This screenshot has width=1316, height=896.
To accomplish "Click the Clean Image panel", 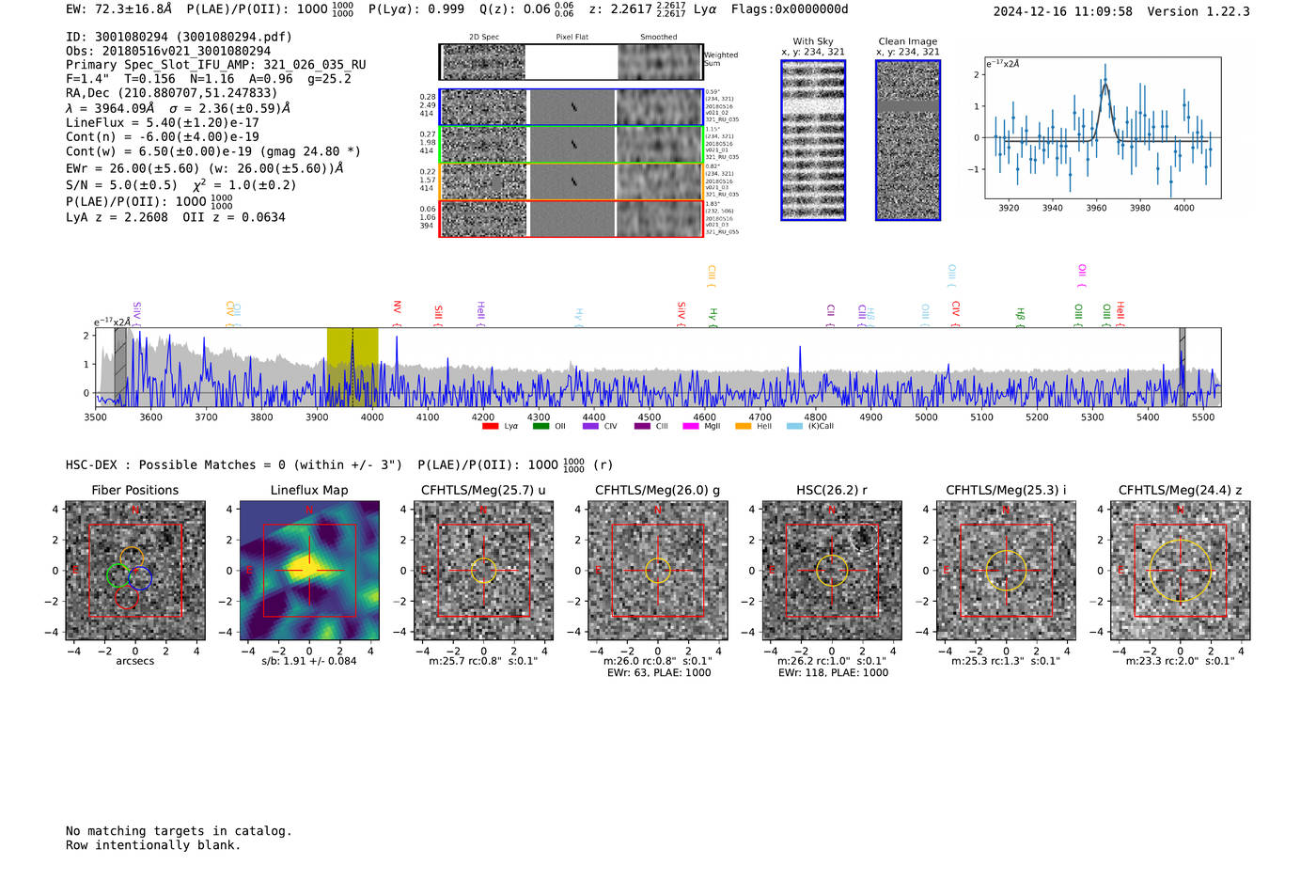I will (908, 140).
